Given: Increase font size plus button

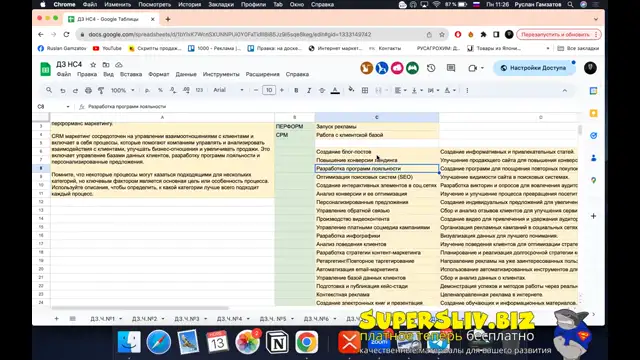Looking at the screenshot, I should pyautogui.click(x=282, y=90).
